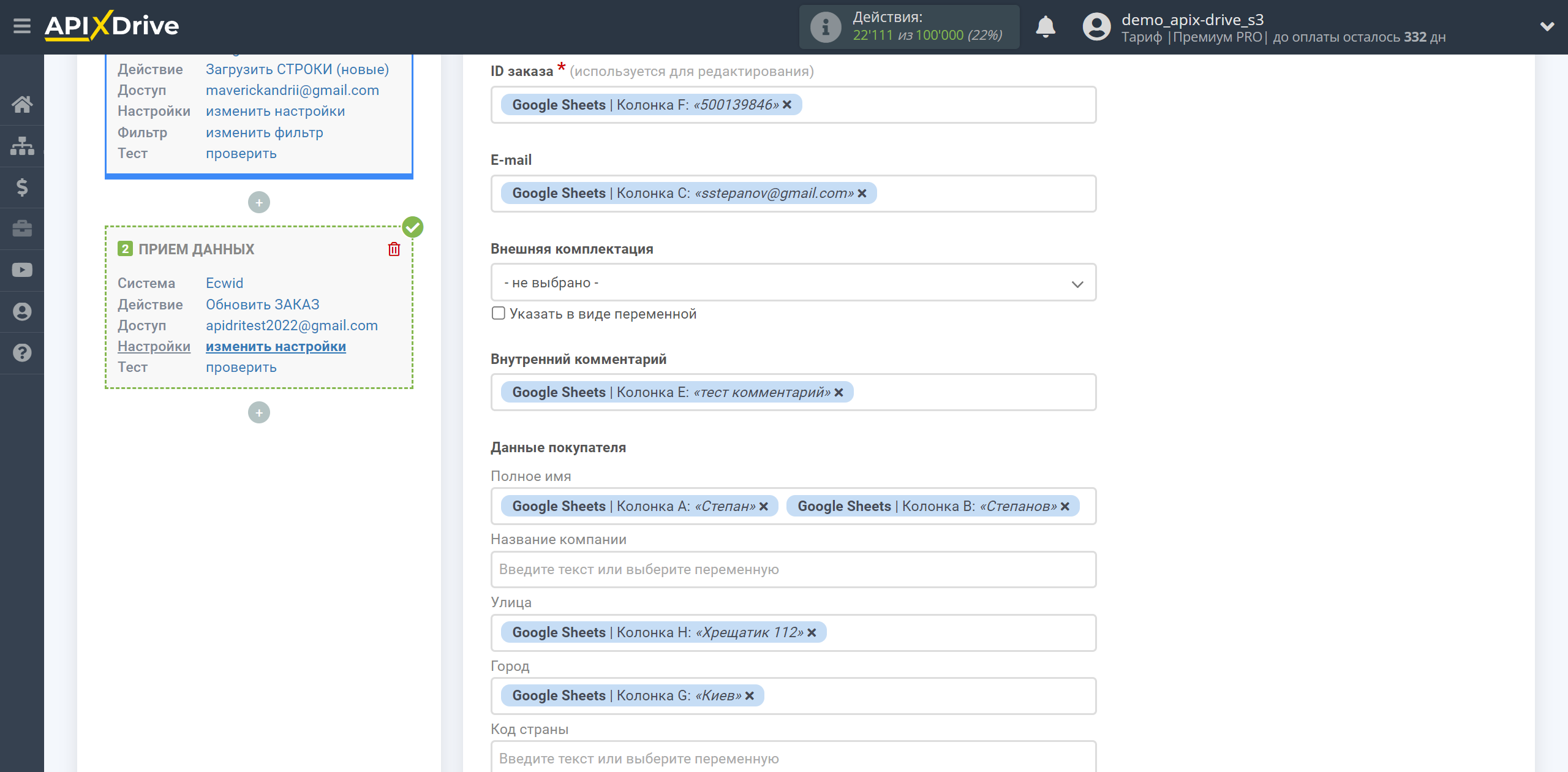Open profile icon in sidebar

point(22,311)
